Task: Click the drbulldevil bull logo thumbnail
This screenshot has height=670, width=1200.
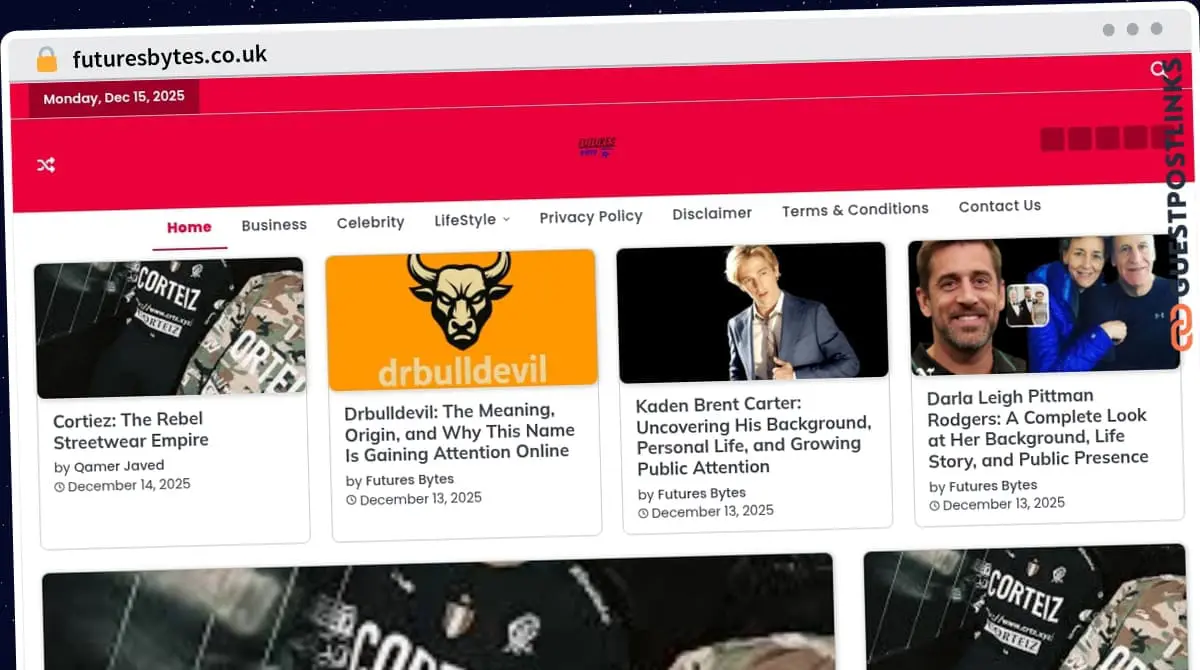Action: tap(461, 319)
